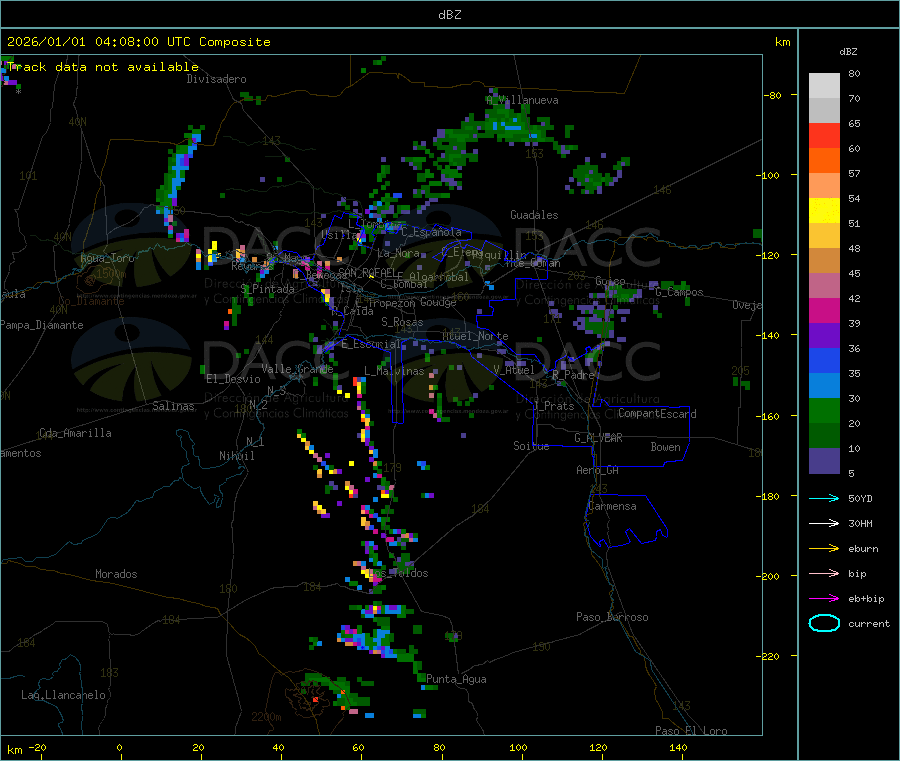Click the cyan 50YD arrow legend icon
Viewport: 900px width, 761px height.
[824, 498]
